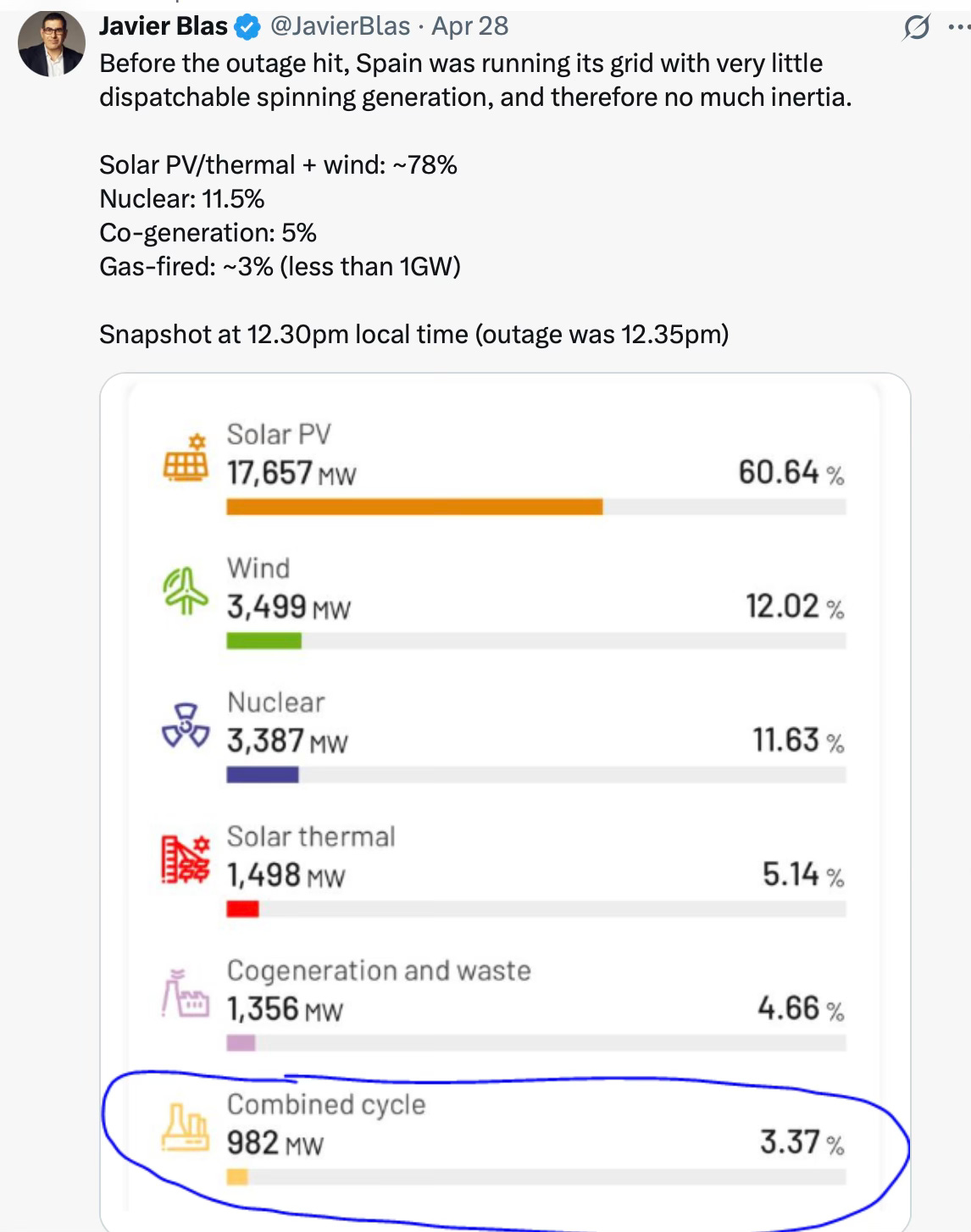The width and height of the screenshot is (971, 1232).
Task: Click the orange Solar PV progress bar
Action: click(x=414, y=507)
